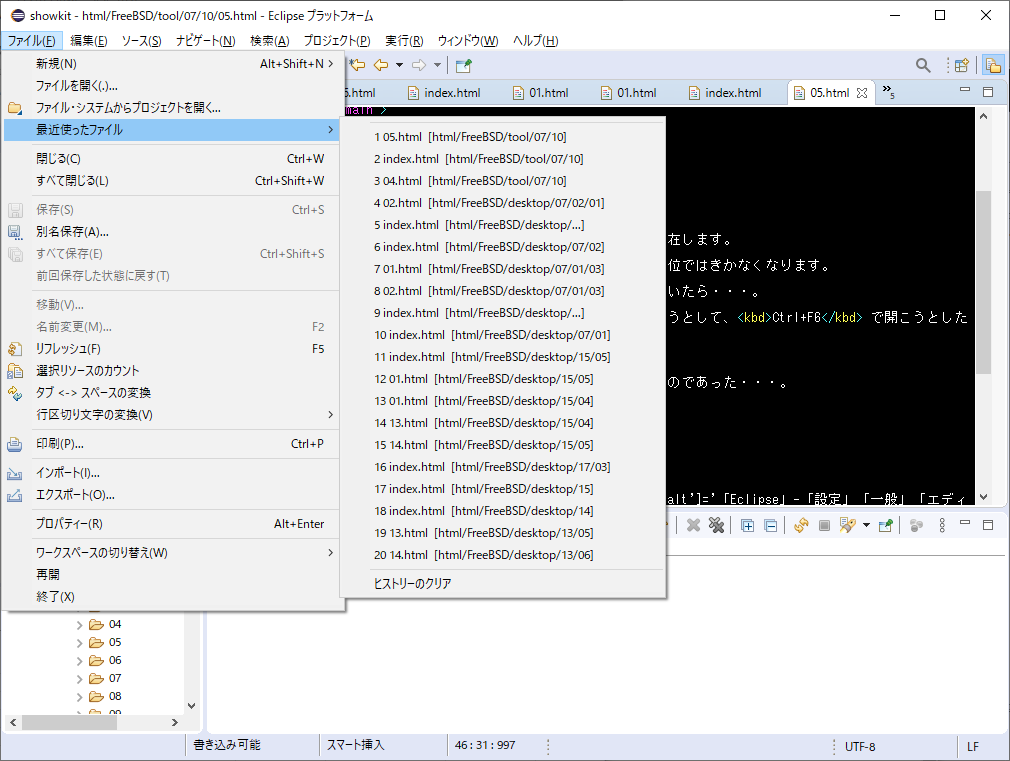Open the 編集(E) menu
The height and width of the screenshot is (761, 1010).
pos(89,41)
